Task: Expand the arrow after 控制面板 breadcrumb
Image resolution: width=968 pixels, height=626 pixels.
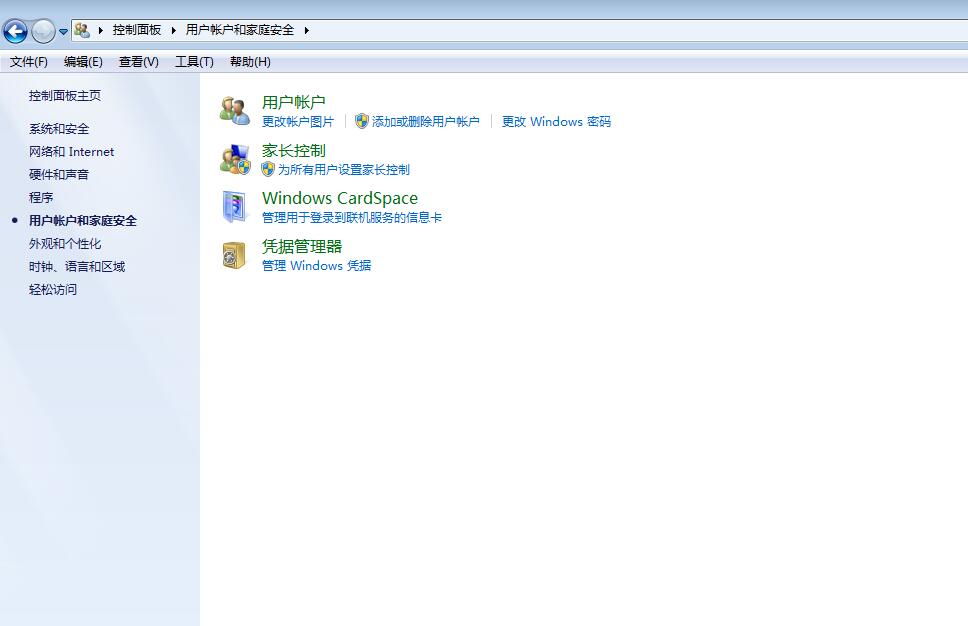Action: (x=173, y=30)
